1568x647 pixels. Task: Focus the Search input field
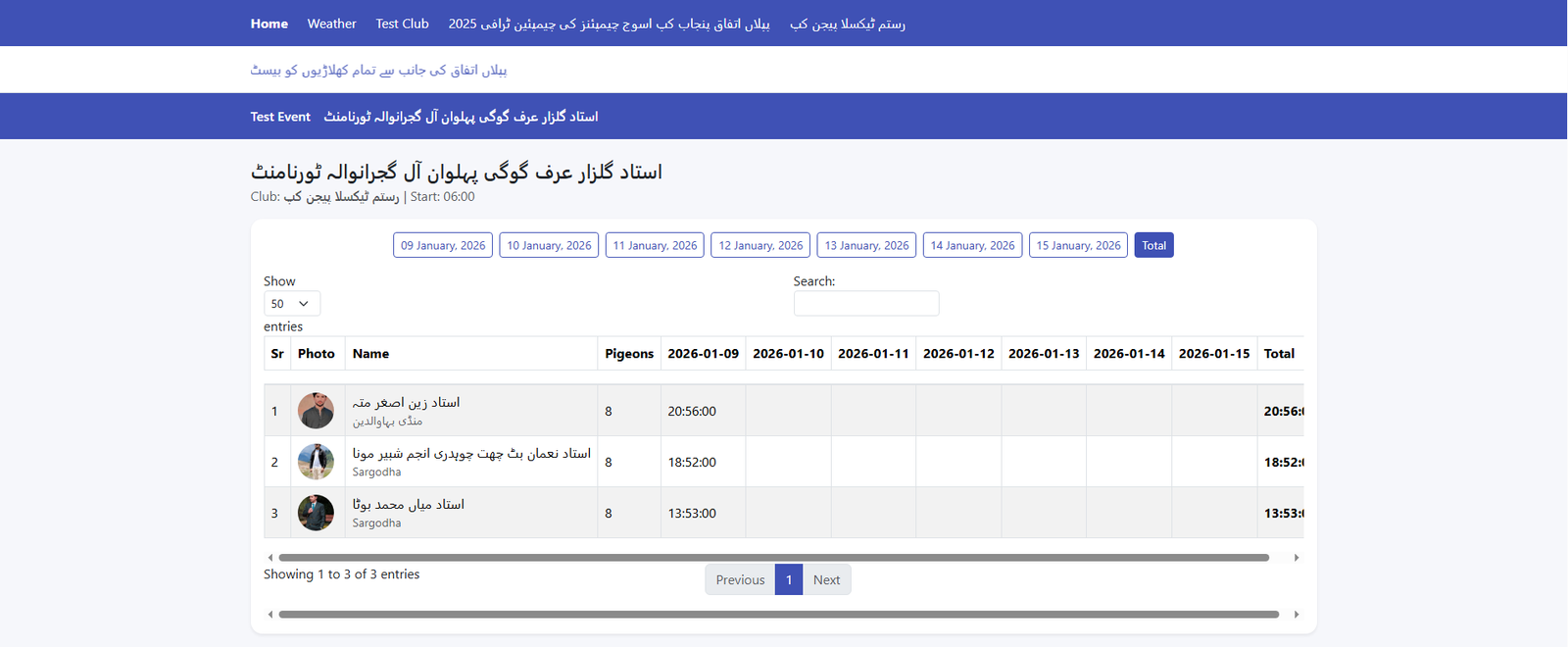[x=865, y=304]
